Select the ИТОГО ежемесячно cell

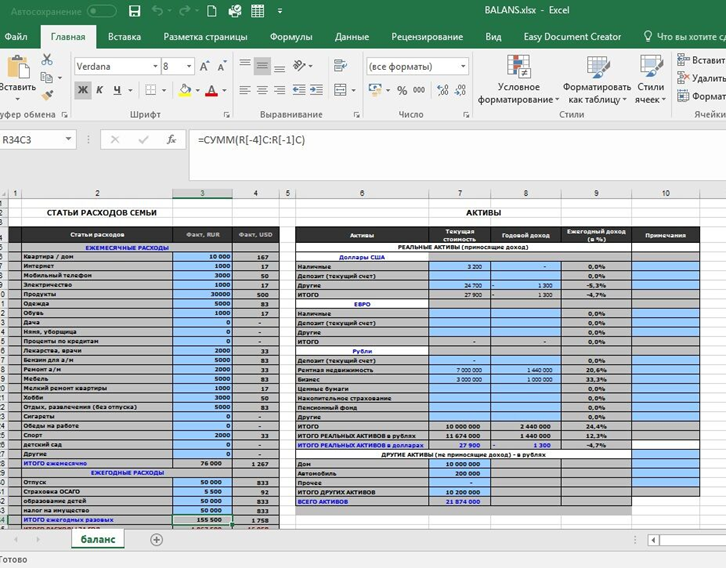[x=97, y=463]
